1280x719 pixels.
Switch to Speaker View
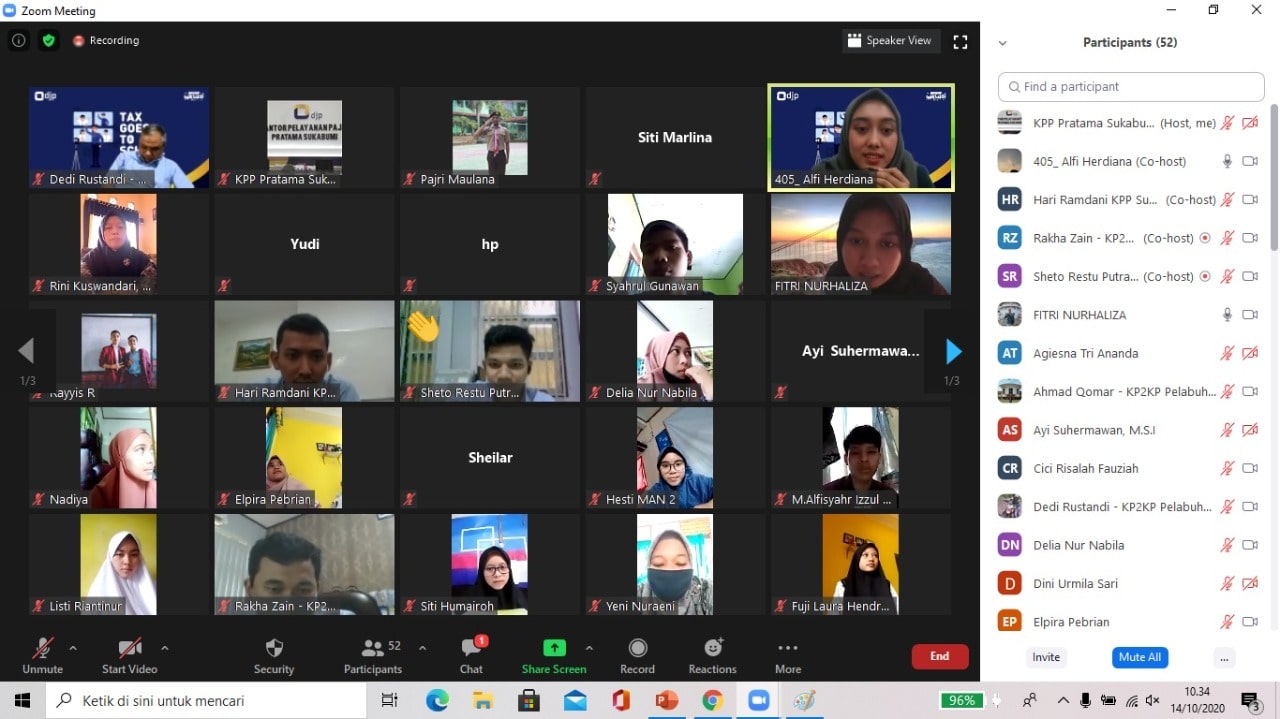pos(889,41)
